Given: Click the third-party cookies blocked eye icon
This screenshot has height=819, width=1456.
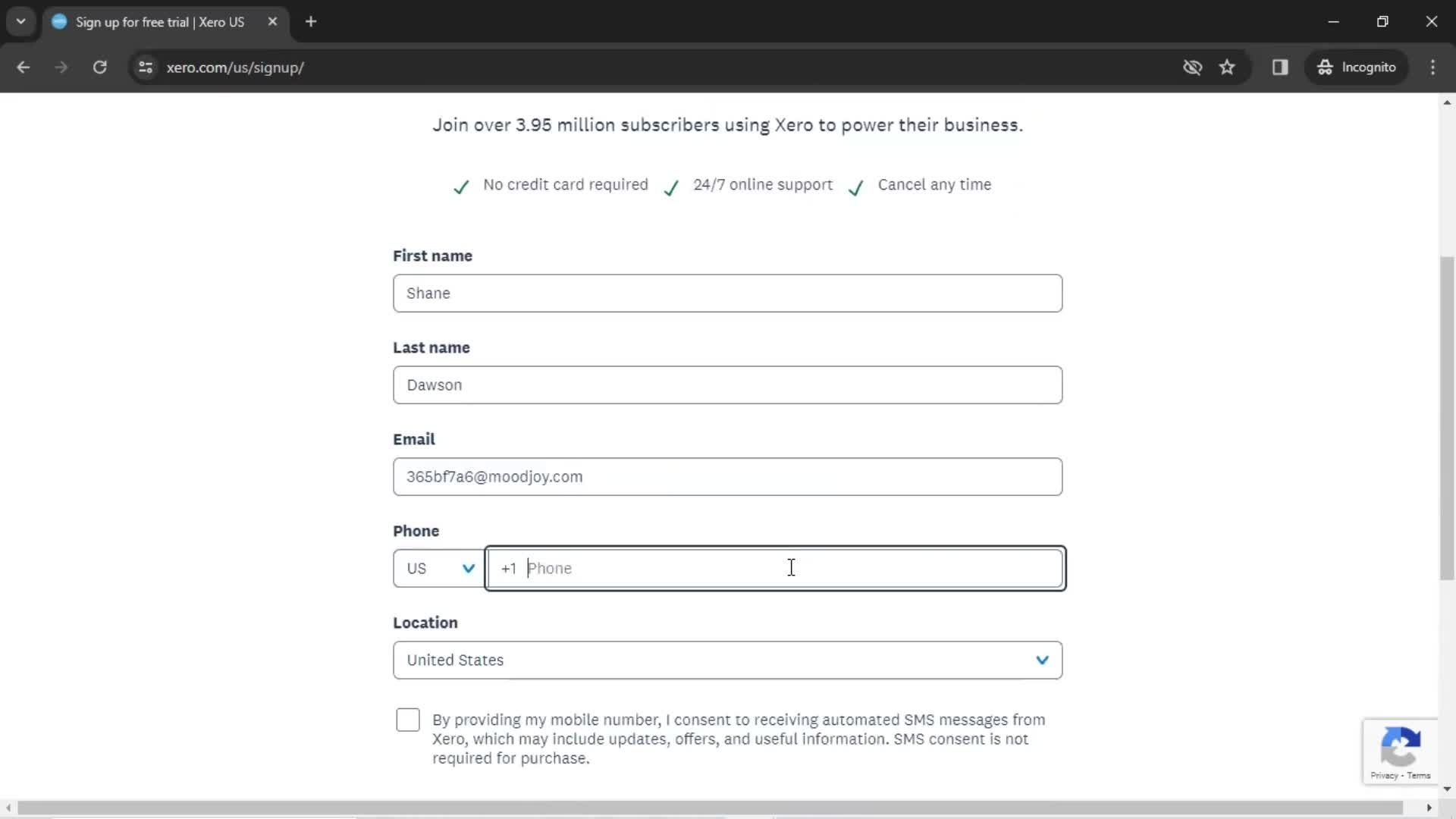Looking at the screenshot, I should click(x=1192, y=67).
